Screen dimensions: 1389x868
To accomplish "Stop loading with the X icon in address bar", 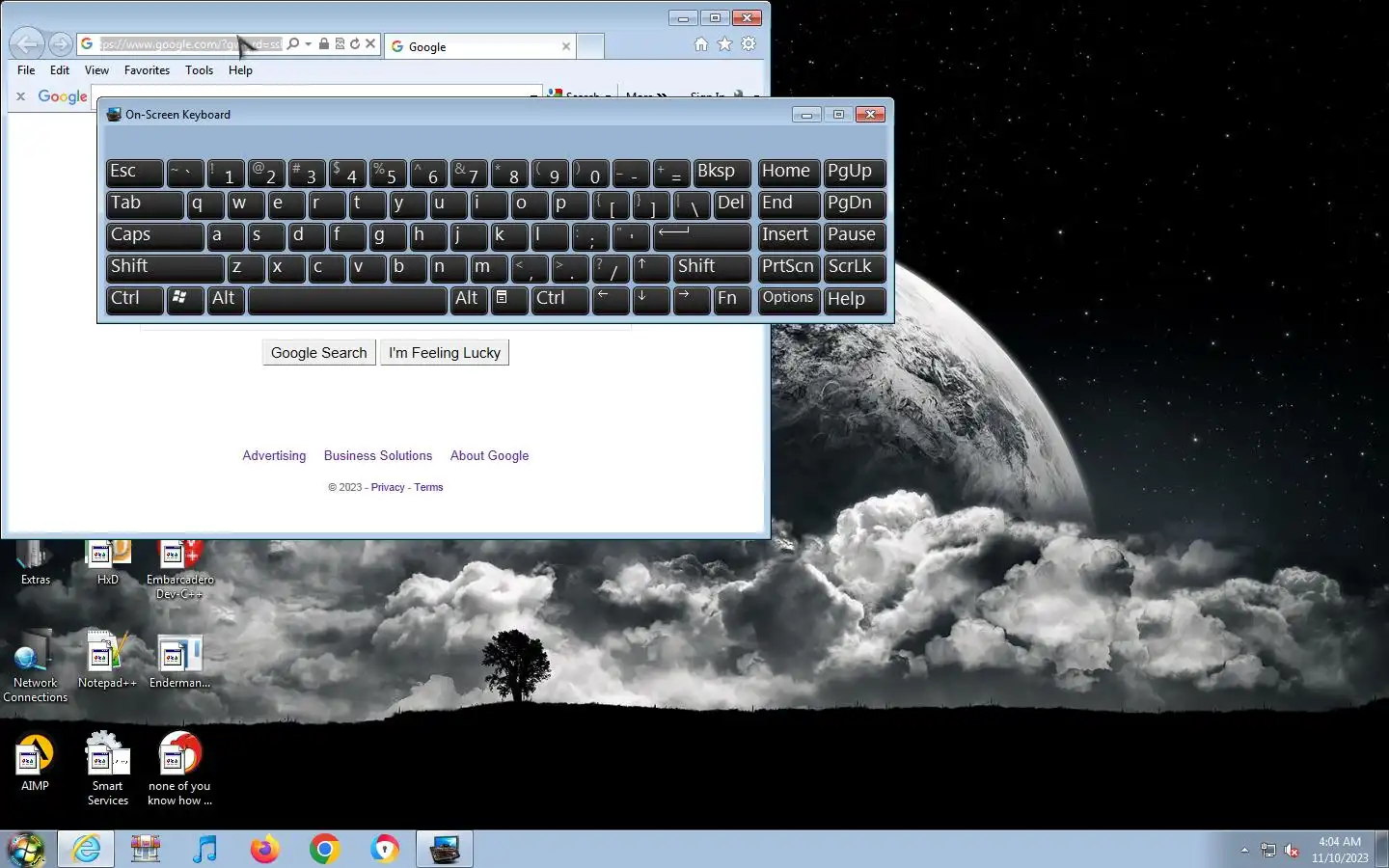I will (x=370, y=43).
